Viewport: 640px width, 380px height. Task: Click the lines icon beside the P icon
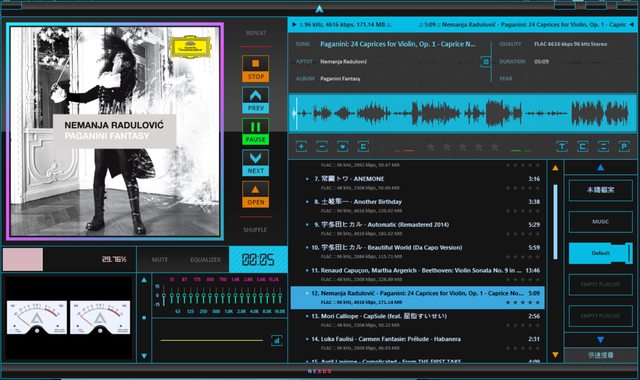tap(603, 146)
